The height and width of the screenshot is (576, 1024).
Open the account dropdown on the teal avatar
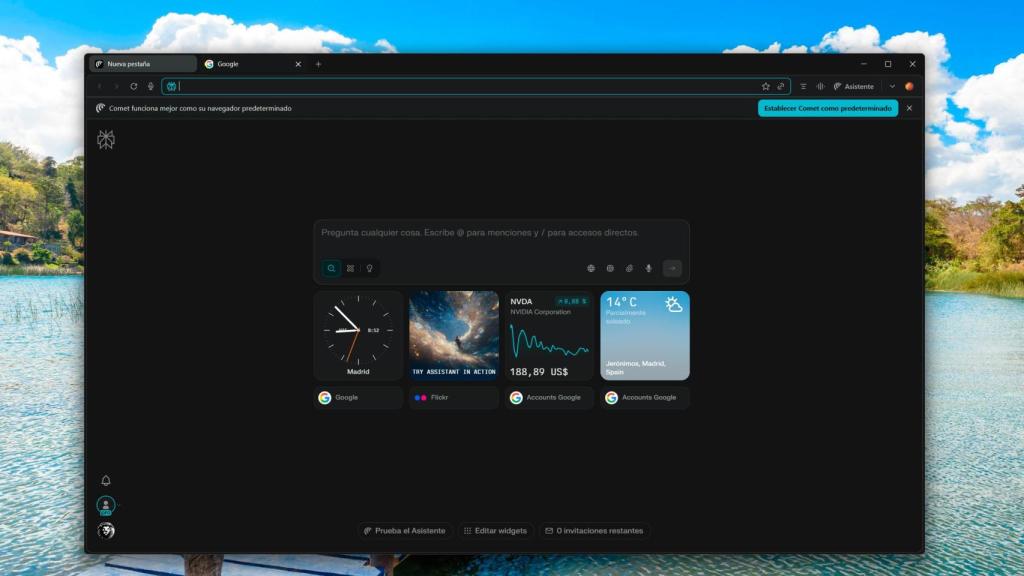click(x=105, y=505)
